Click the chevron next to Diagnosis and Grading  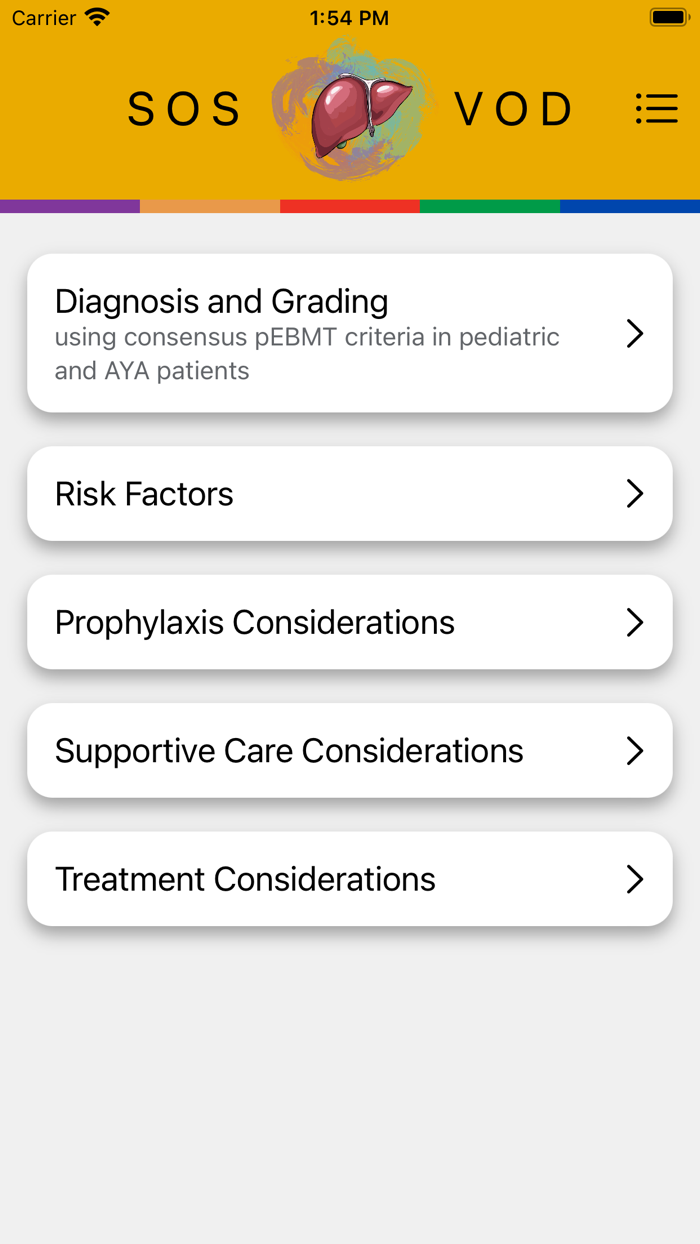tap(634, 334)
